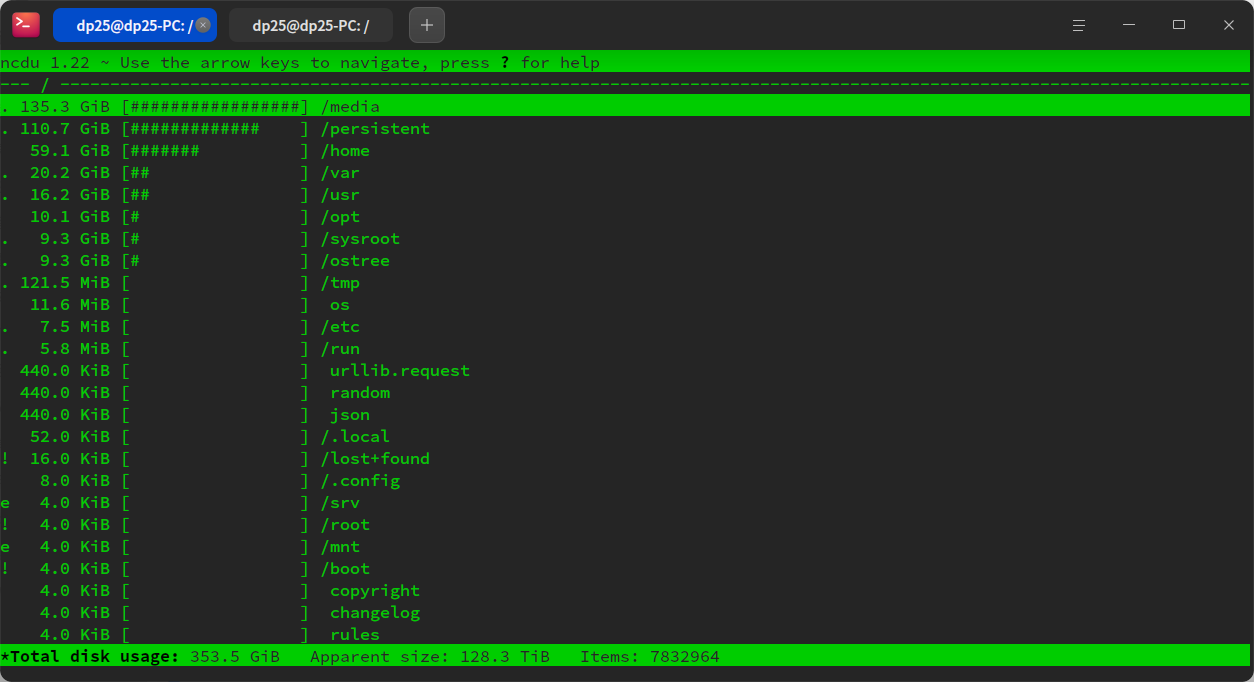Viewport: 1254px width, 682px height.
Task: Switch to the first dp25@dp25-PC tab
Action: click(135, 25)
